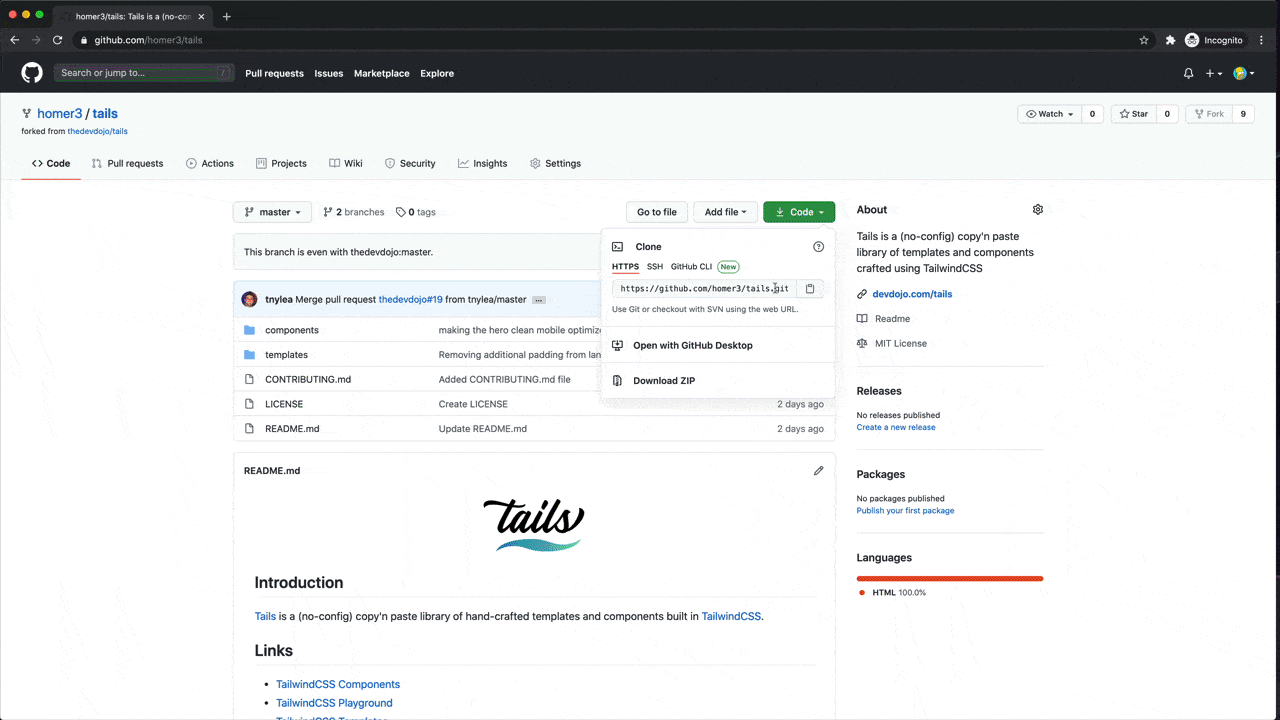The width and height of the screenshot is (1280, 720).
Task: View the 2 branches link
Action: 354,212
